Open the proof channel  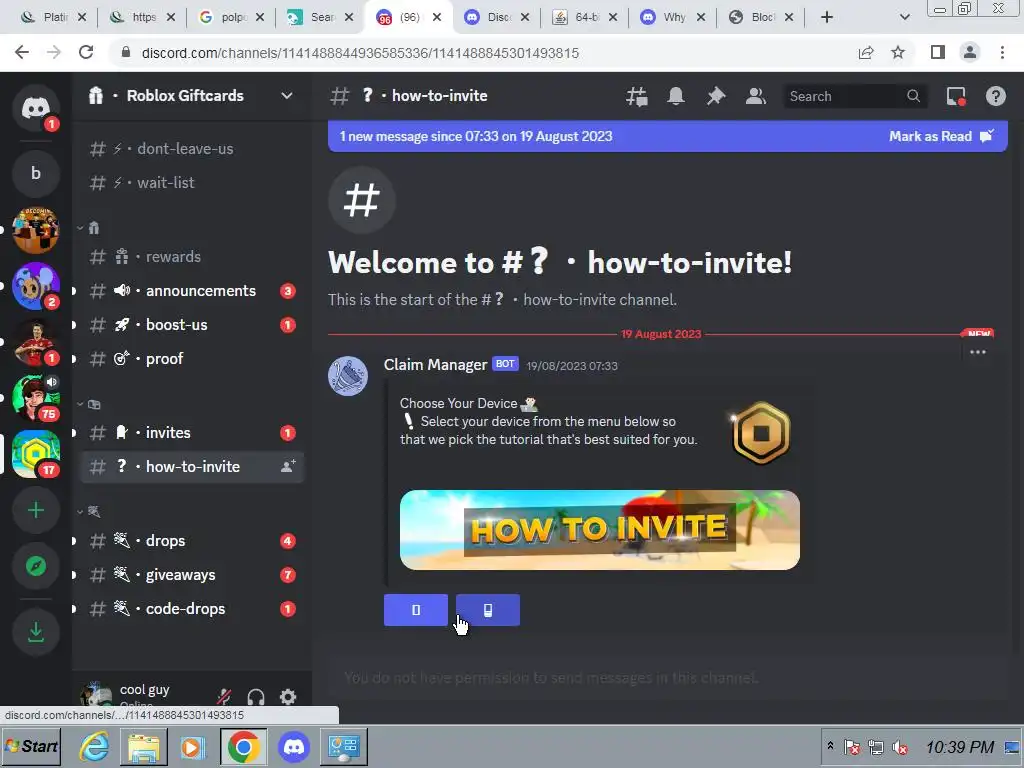(x=192, y=359)
